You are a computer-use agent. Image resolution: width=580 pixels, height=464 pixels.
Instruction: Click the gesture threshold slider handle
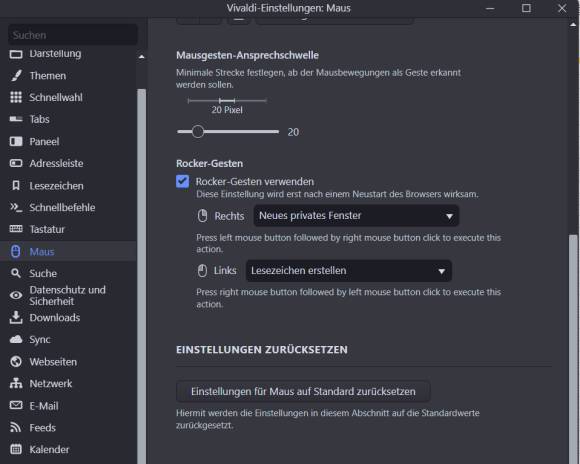pos(198,132)
